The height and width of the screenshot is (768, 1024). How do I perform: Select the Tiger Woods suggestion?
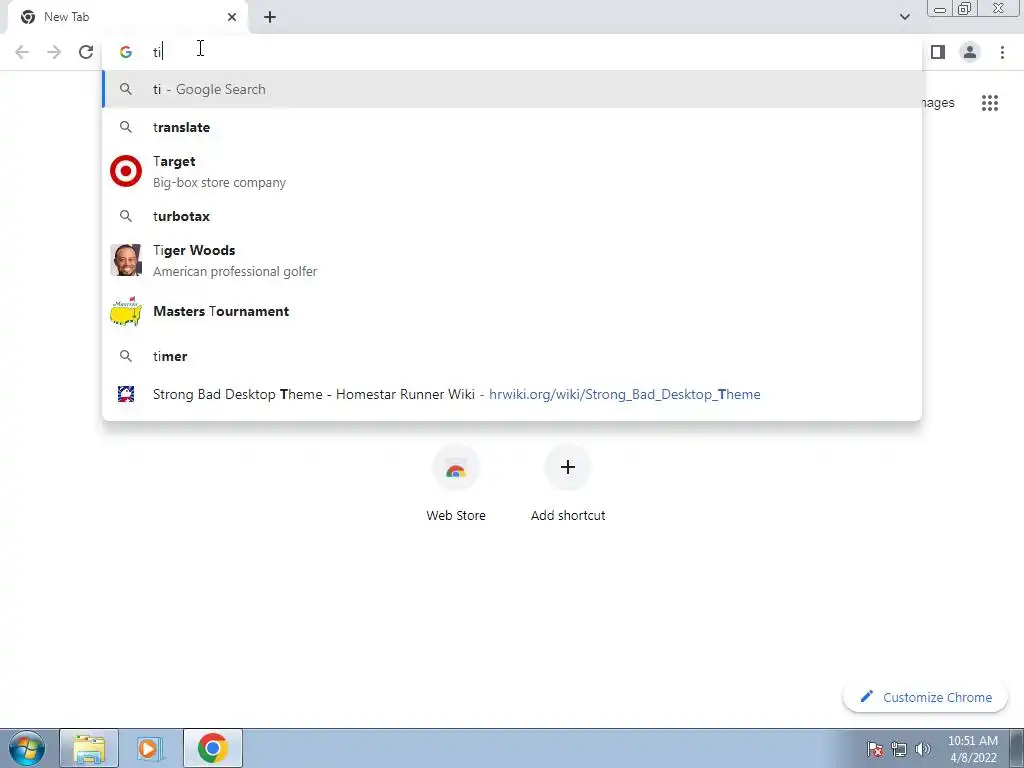pyautogui.click(x=512, y=260)
